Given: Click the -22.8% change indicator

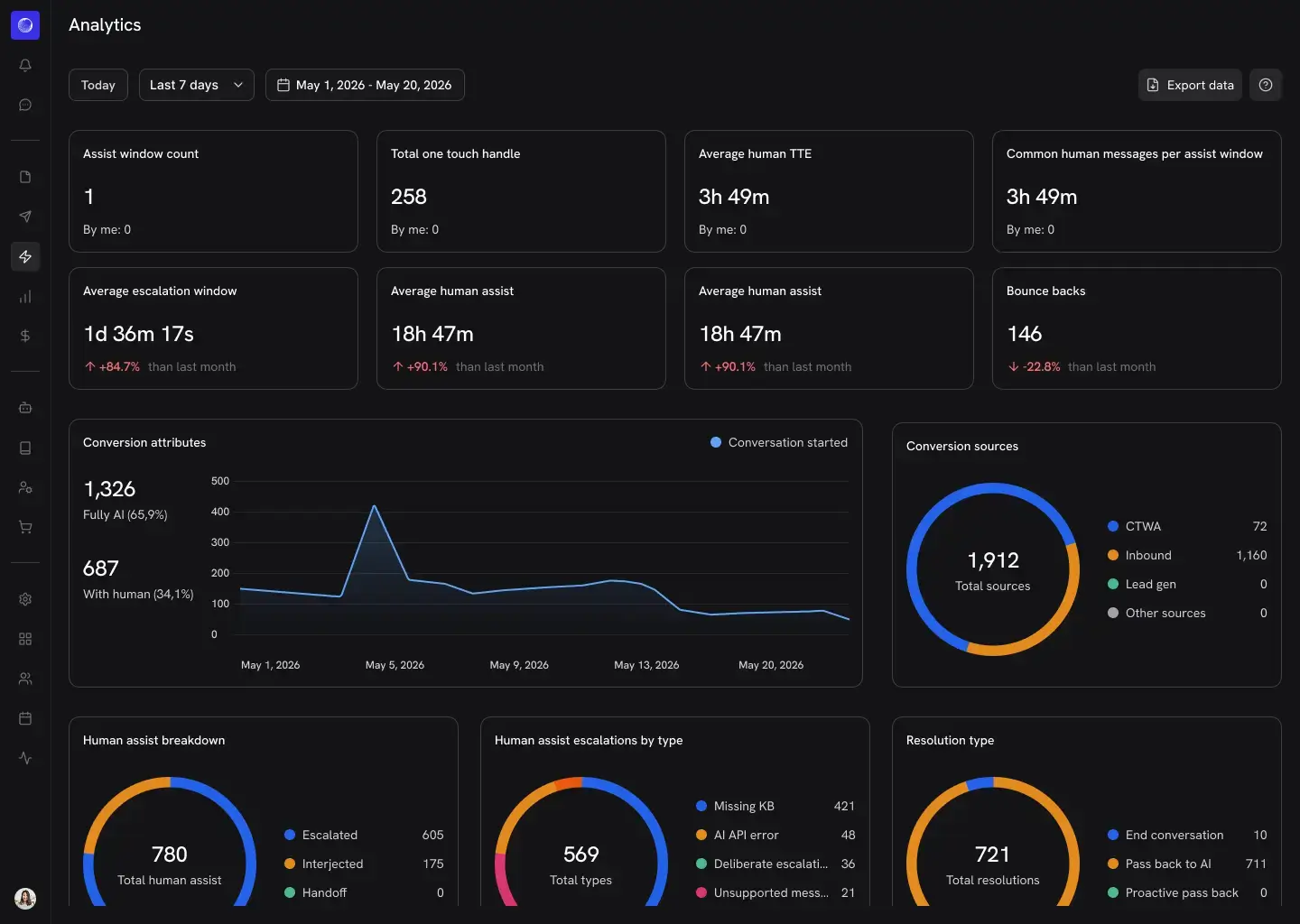Looking at the screenshot, I should click(1035, 366).
